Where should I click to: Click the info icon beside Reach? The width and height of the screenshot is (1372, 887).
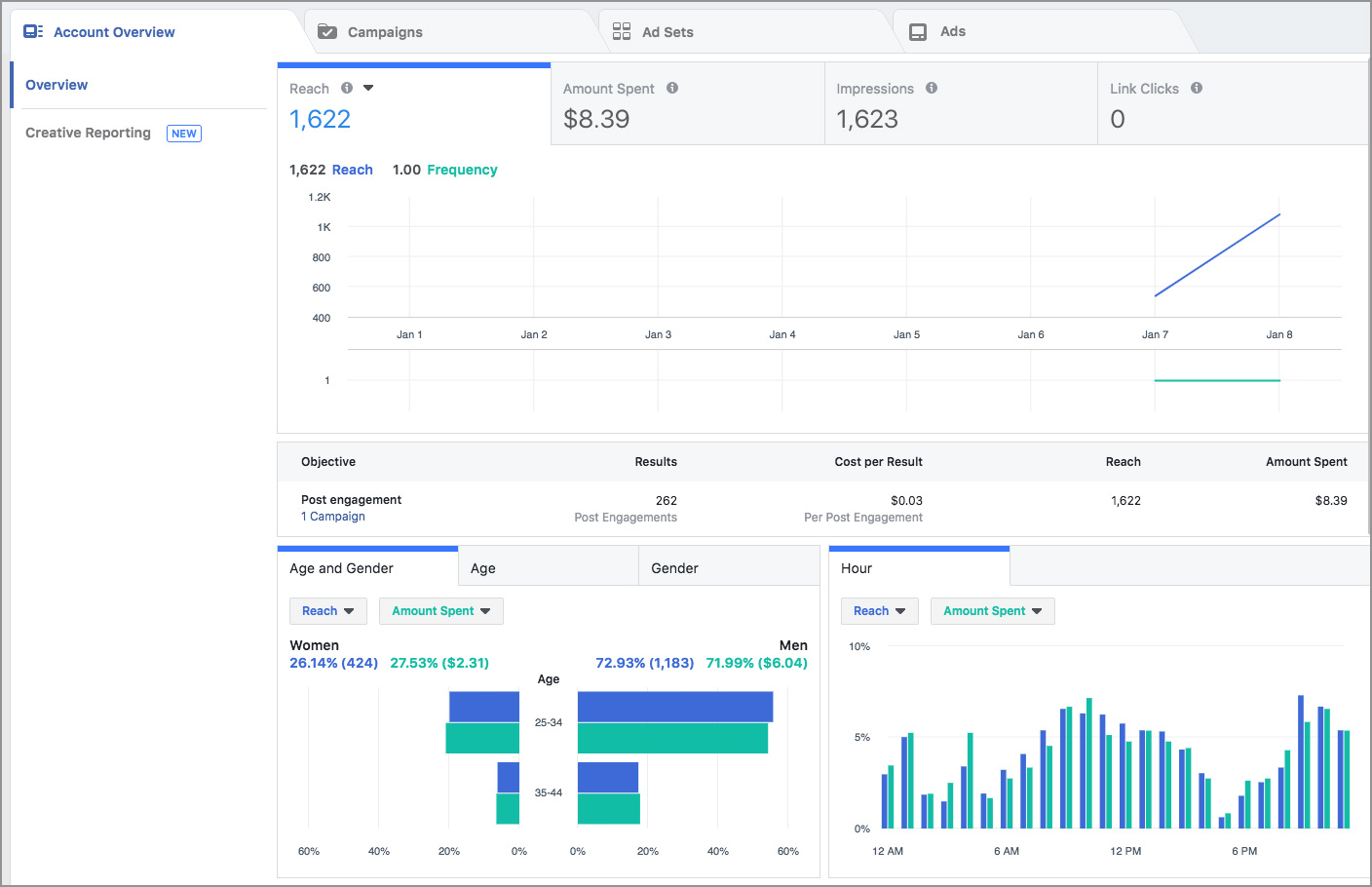tap(347, 88)
